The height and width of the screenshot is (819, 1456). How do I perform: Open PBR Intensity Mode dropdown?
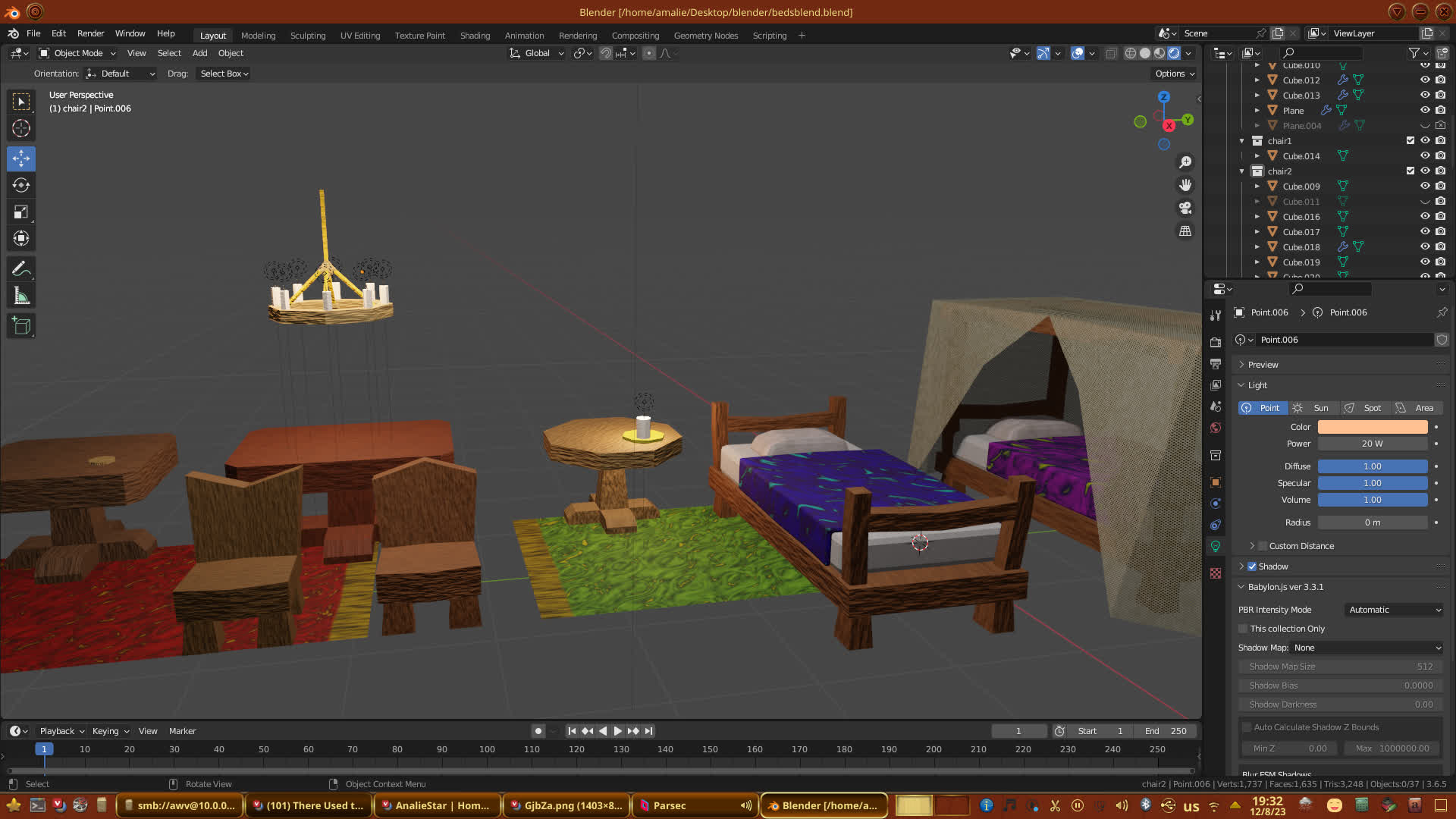[x=1394, y=610]
